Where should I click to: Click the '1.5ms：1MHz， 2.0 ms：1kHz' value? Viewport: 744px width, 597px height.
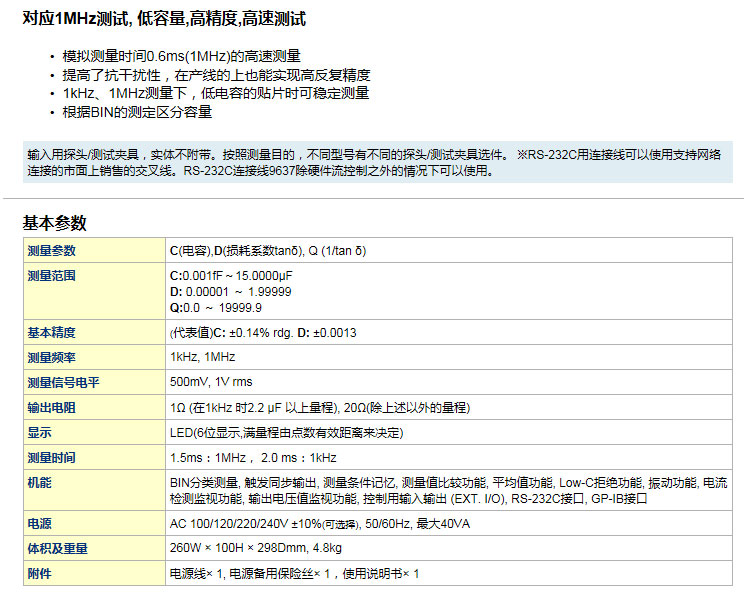coord(253,458)
